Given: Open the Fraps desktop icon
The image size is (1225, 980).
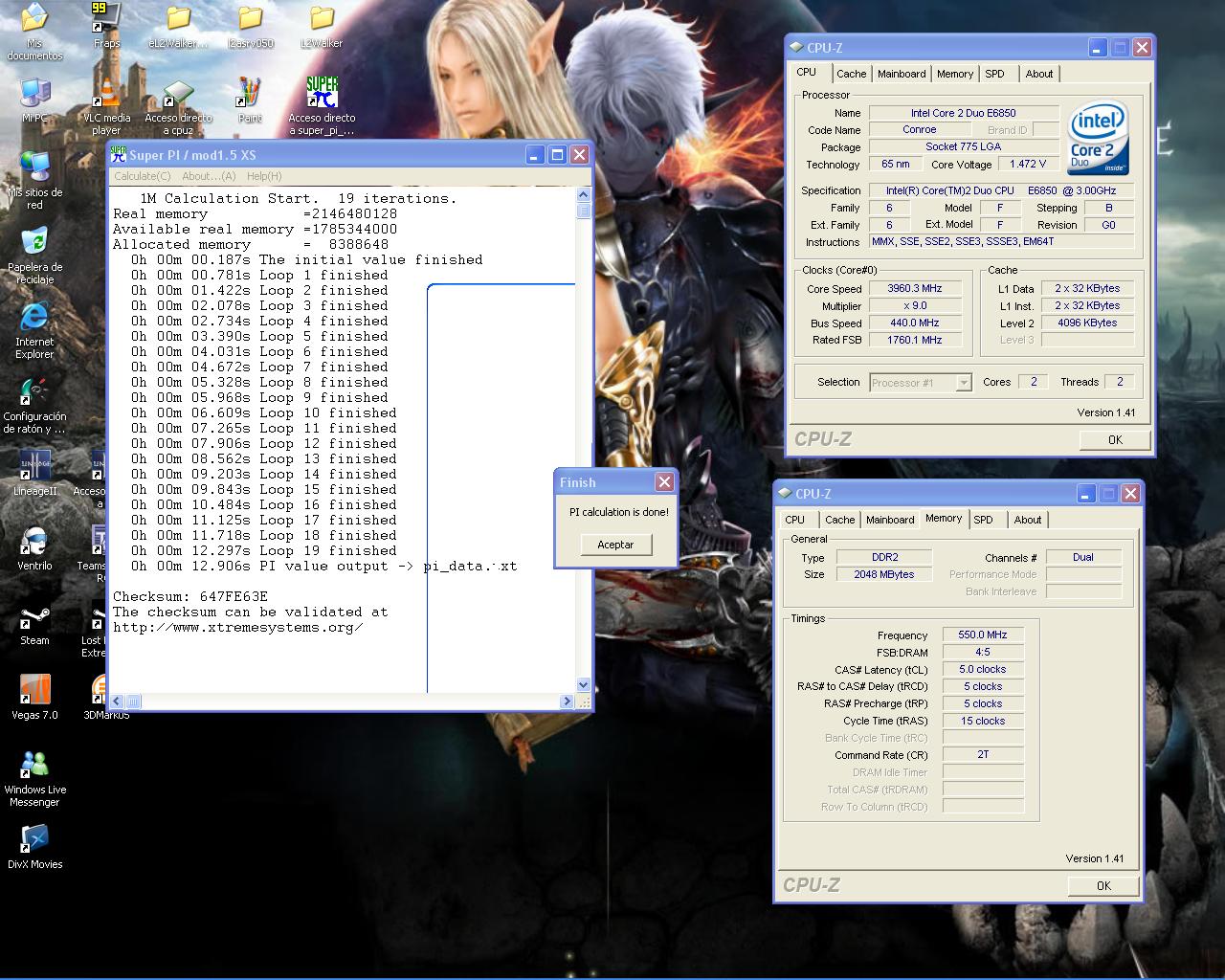Looking at the screenshot, I should click(106, 21).
